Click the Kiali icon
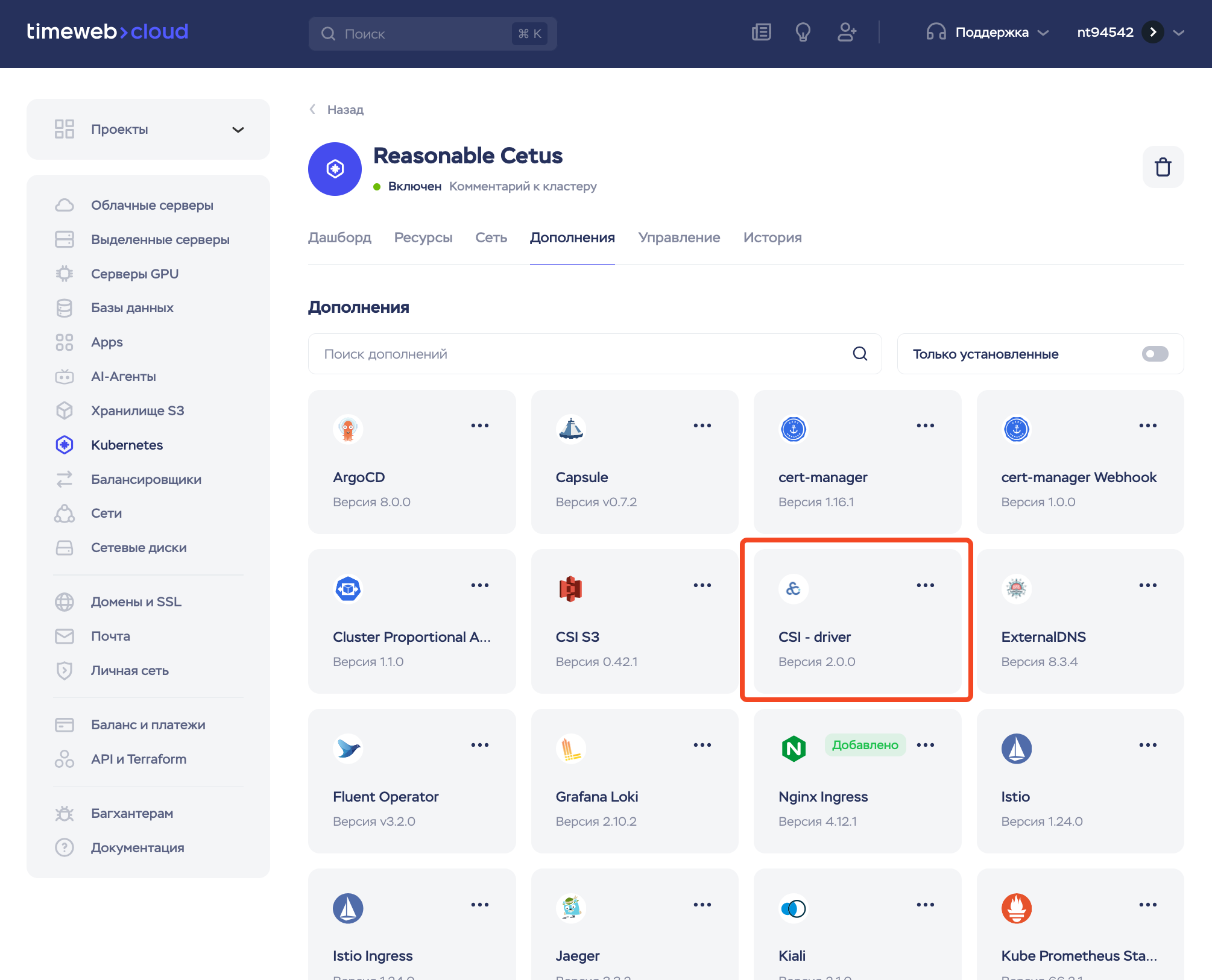 tap(794, 908)
